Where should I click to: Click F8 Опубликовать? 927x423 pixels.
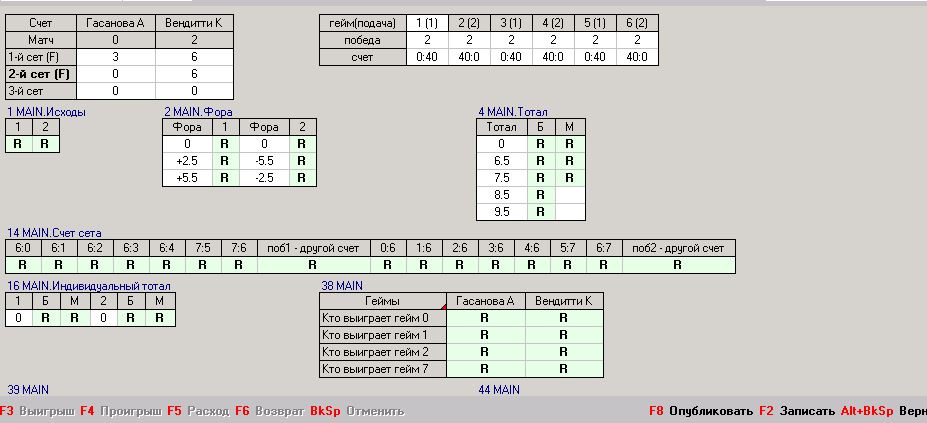701,411
